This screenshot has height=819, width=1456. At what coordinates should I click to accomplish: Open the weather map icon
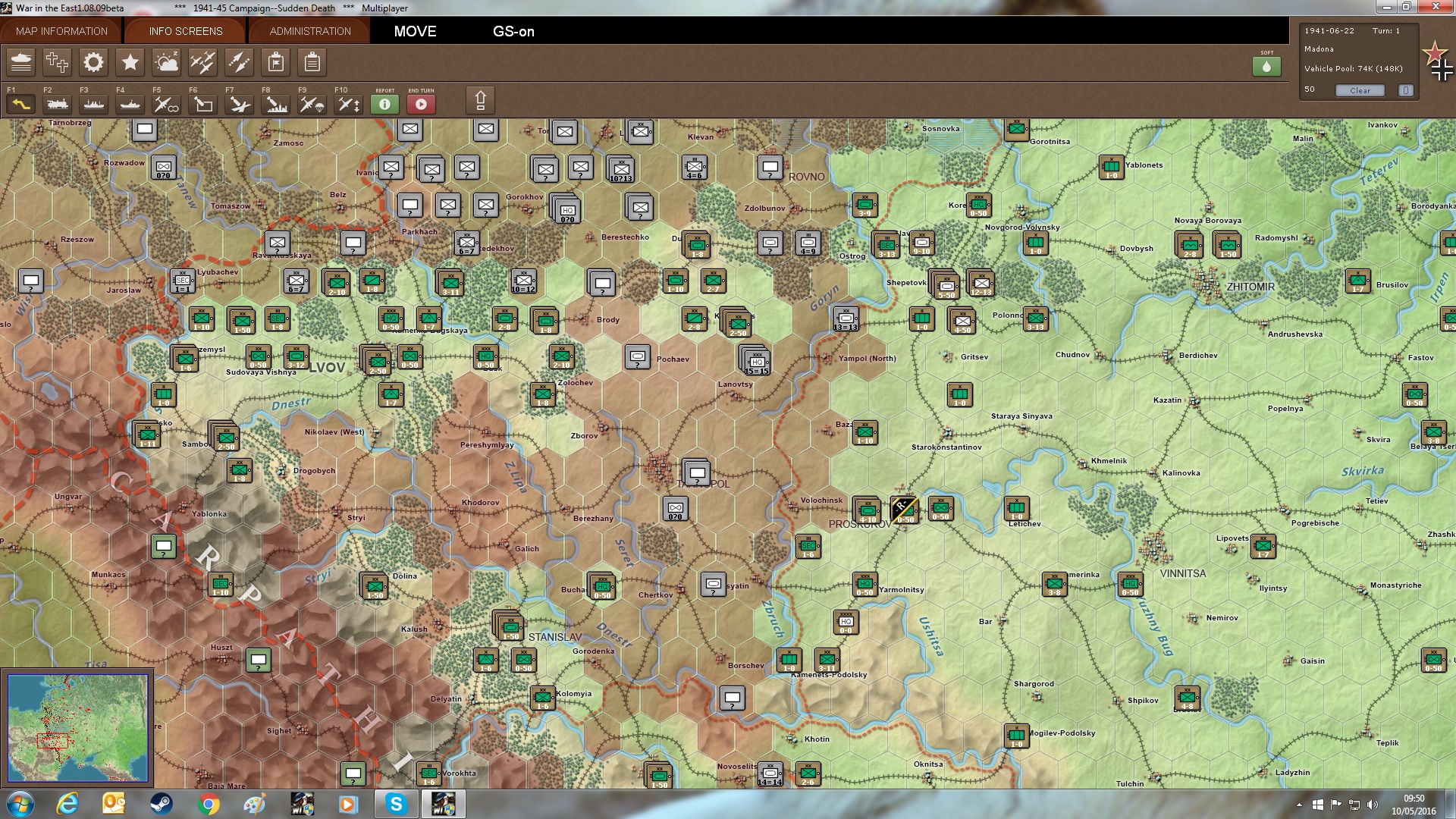pos(166,62)
